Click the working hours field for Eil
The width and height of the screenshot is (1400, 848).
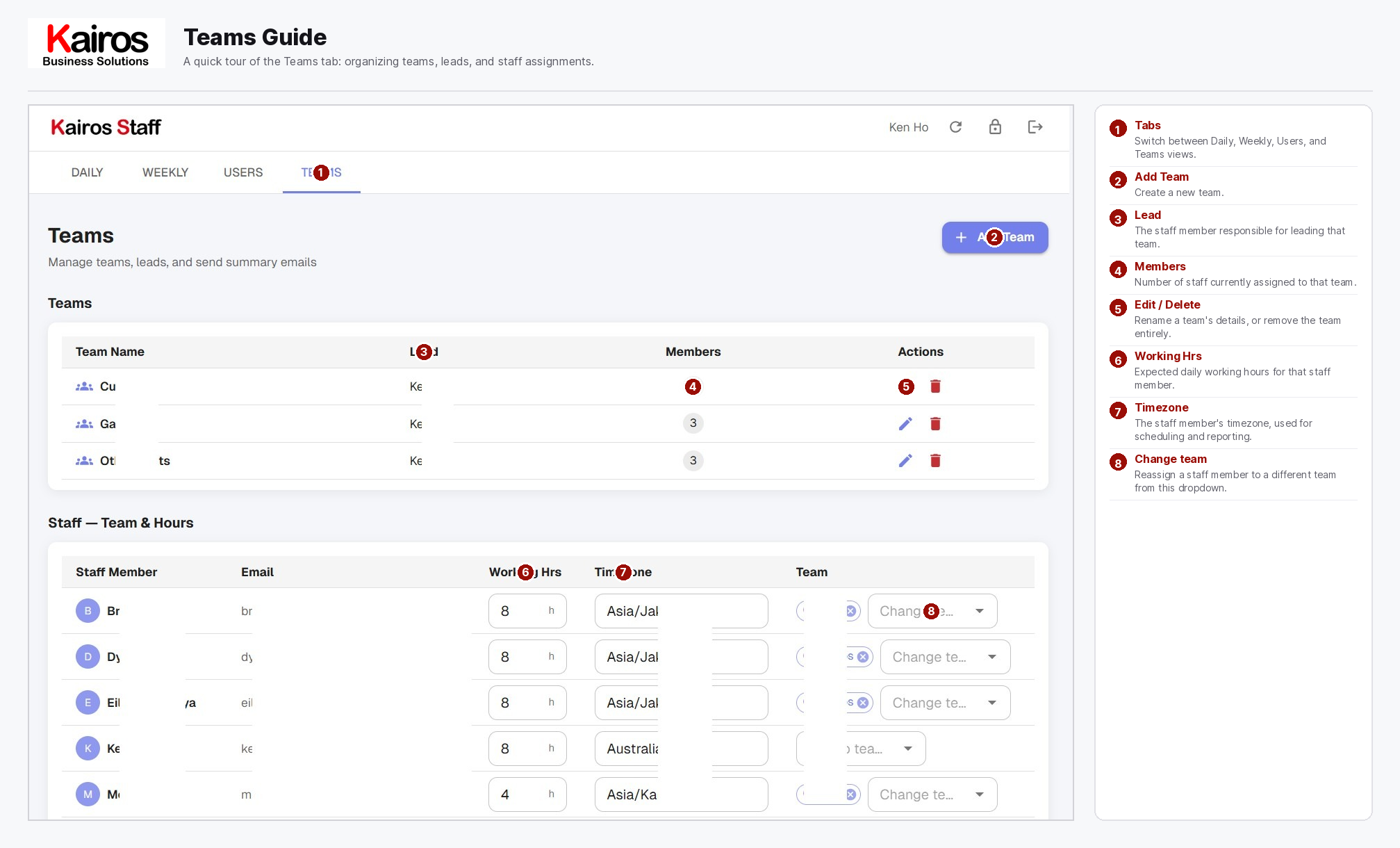527,703
